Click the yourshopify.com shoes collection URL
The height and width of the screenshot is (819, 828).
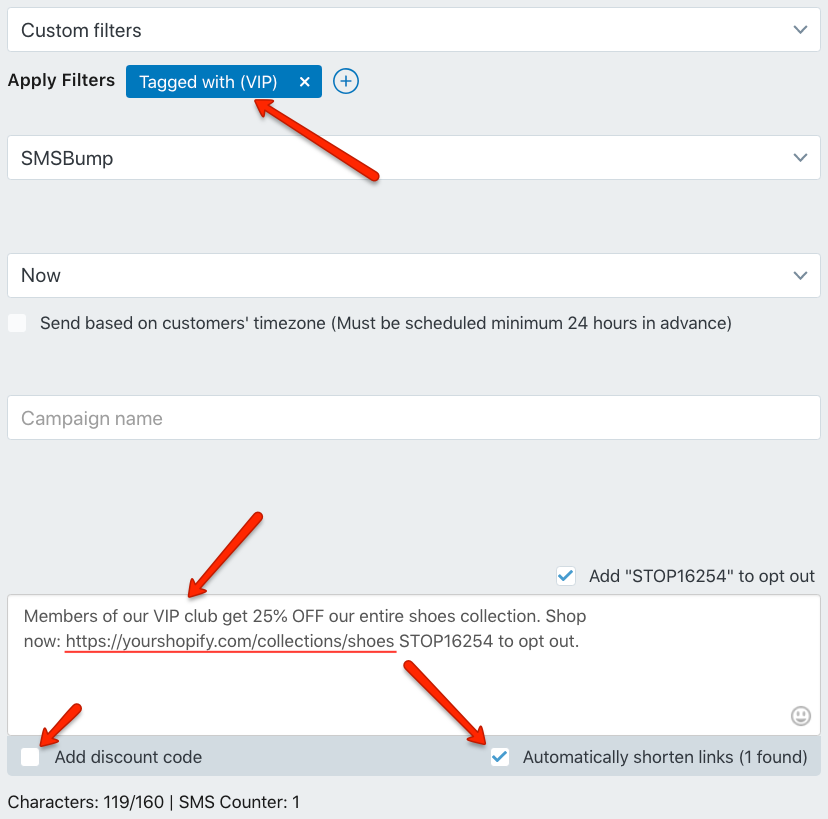click(230, 641)
